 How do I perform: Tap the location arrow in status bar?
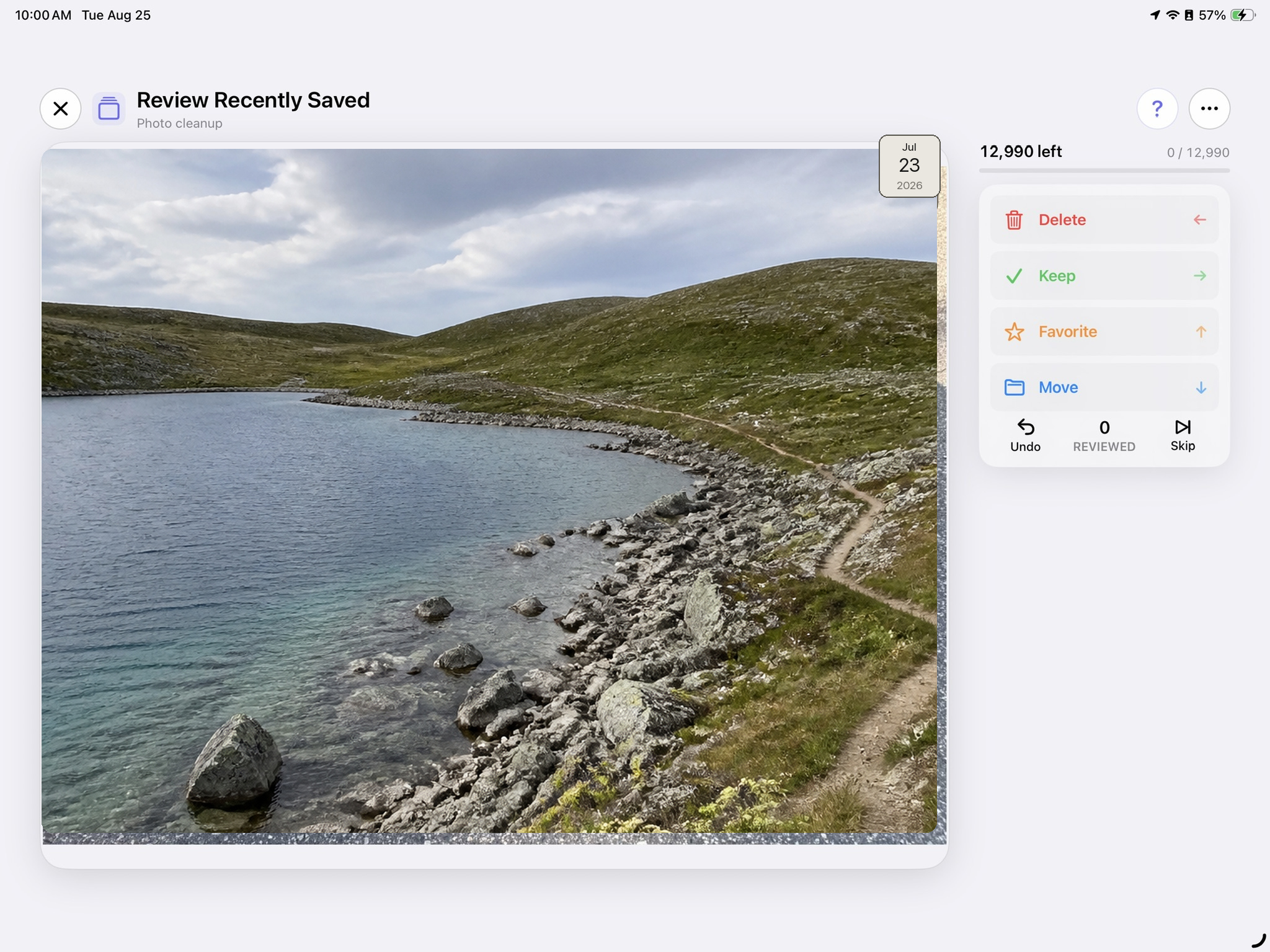point(1155,15)
